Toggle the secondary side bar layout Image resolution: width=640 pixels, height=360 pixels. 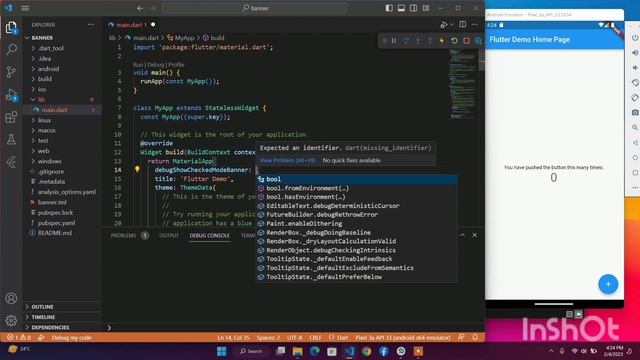coord(413,8)
